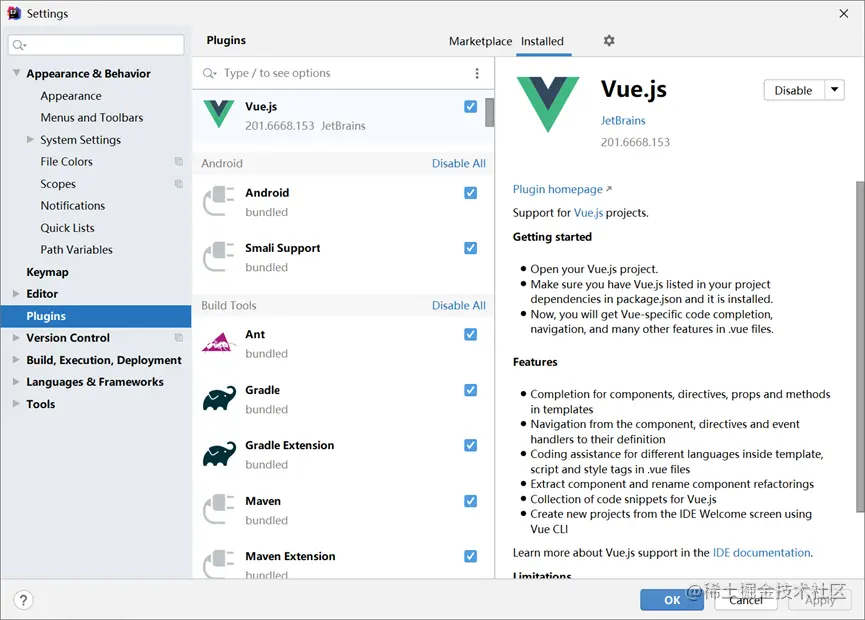Switch to the Marketplace tab

click(480, 41)
